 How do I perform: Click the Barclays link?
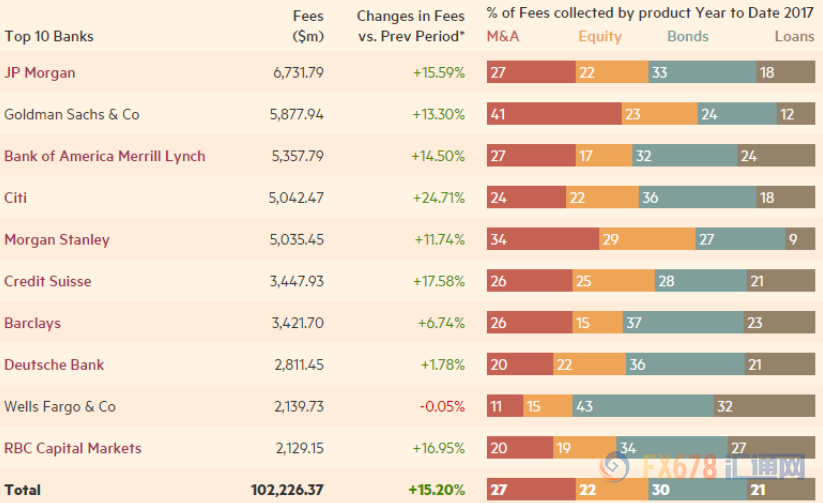tap(33, 323)
